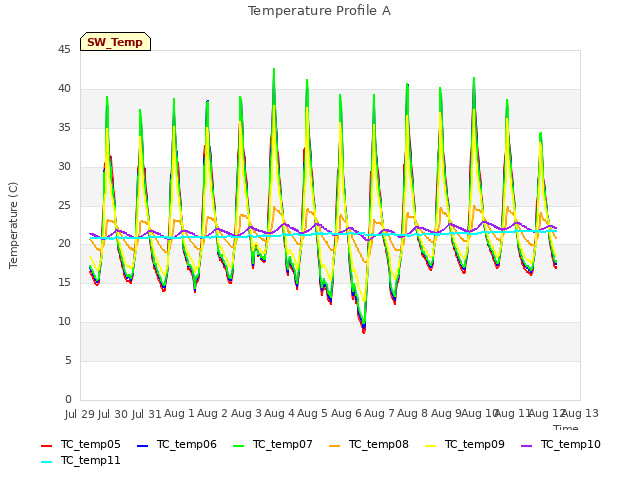Click the Aug 8 x-axis date label
This screenshot has width=640, height=480.
[x=413, y=414]
